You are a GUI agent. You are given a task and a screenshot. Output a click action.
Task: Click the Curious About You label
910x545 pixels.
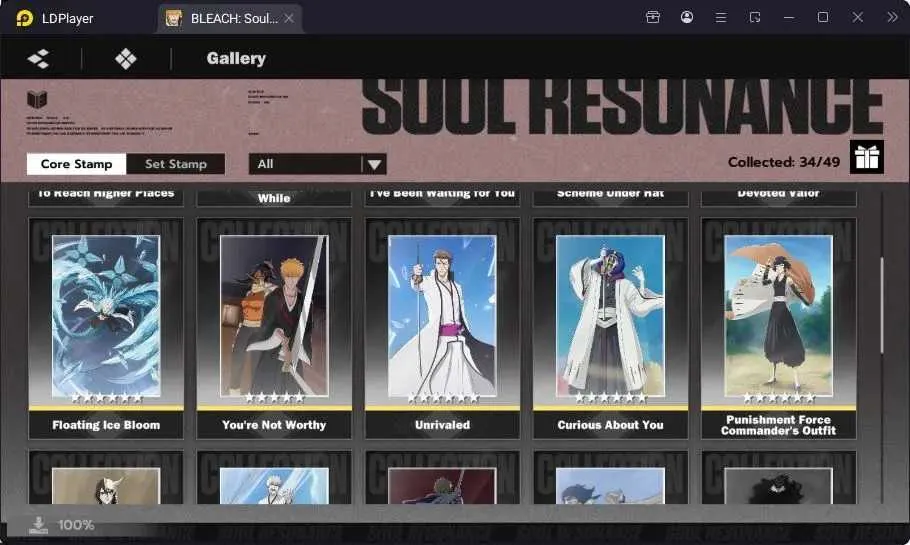click(x=611, y=425)
